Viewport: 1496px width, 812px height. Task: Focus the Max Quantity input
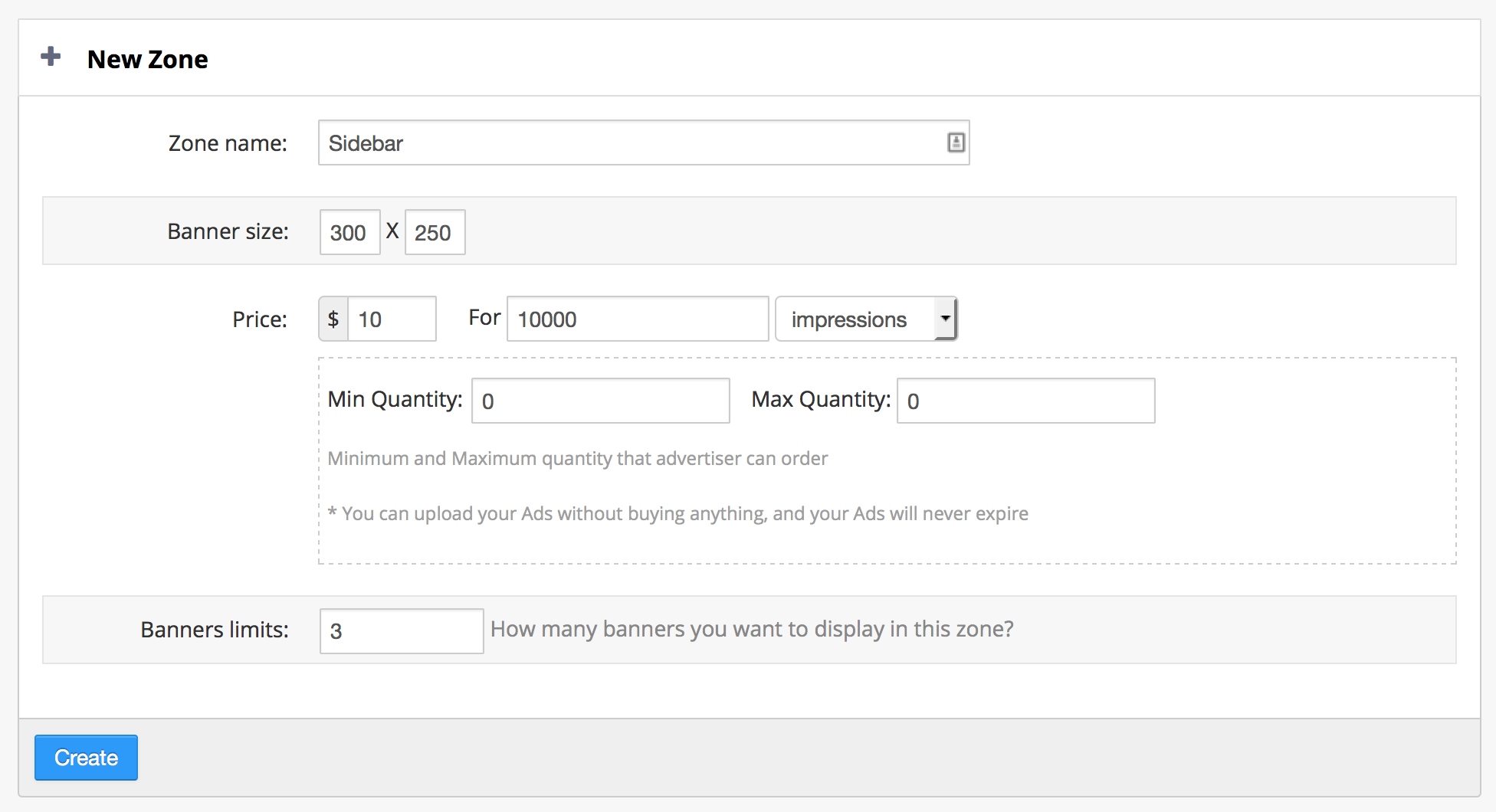point(1026,401)
